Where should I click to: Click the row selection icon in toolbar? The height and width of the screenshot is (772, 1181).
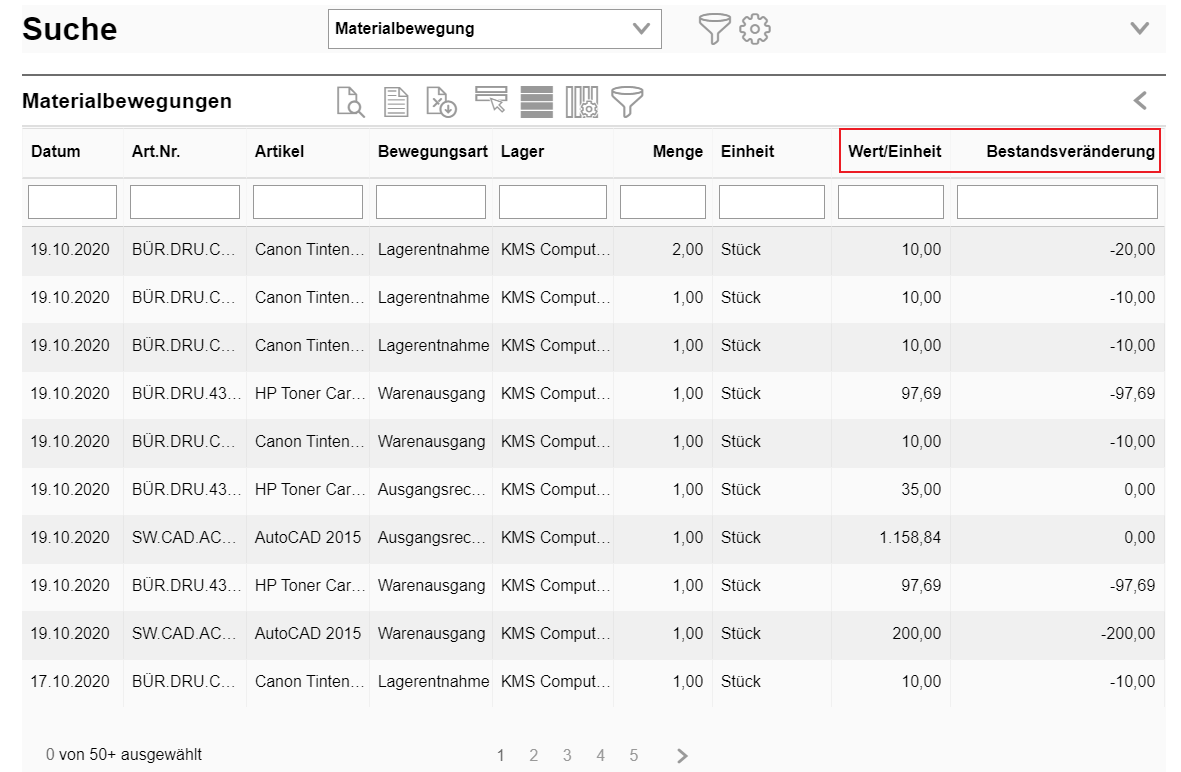(491, 101)
